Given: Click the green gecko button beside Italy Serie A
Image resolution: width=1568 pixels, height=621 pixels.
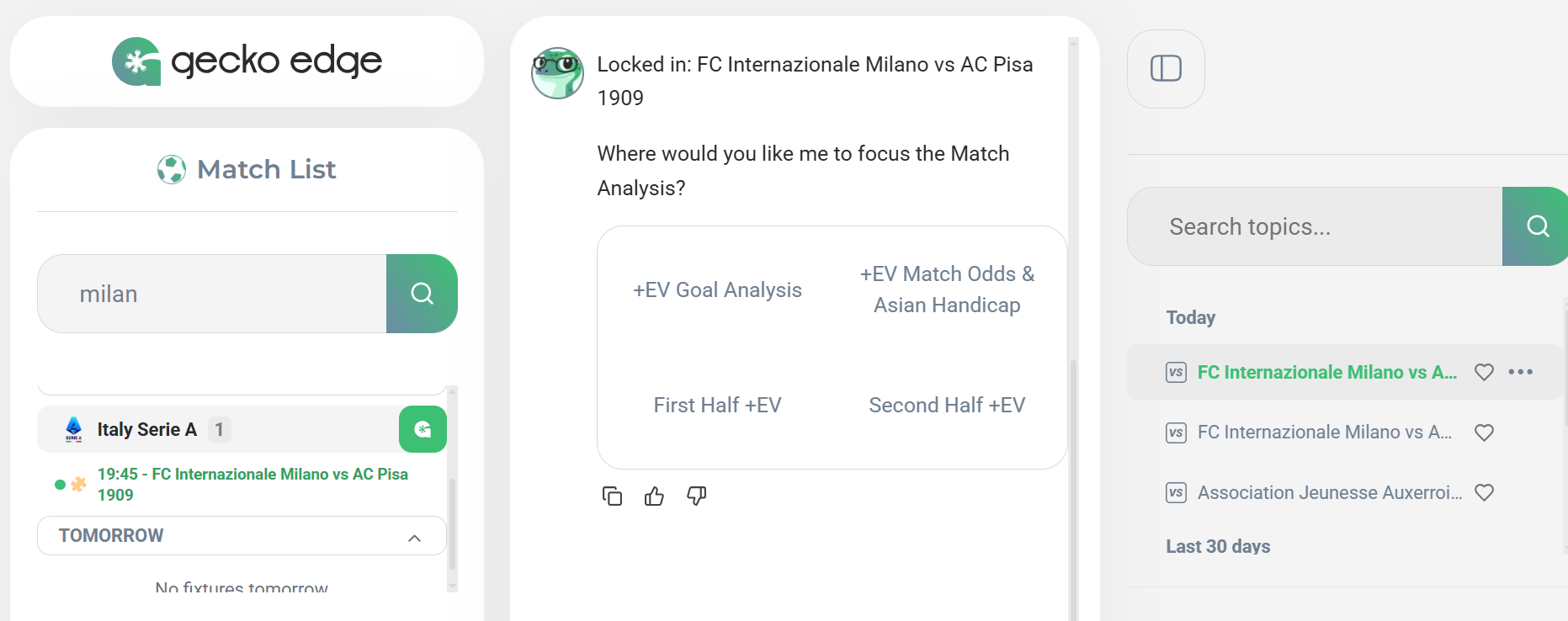Looking at the screenshot, I should click(x=423, y=429).
